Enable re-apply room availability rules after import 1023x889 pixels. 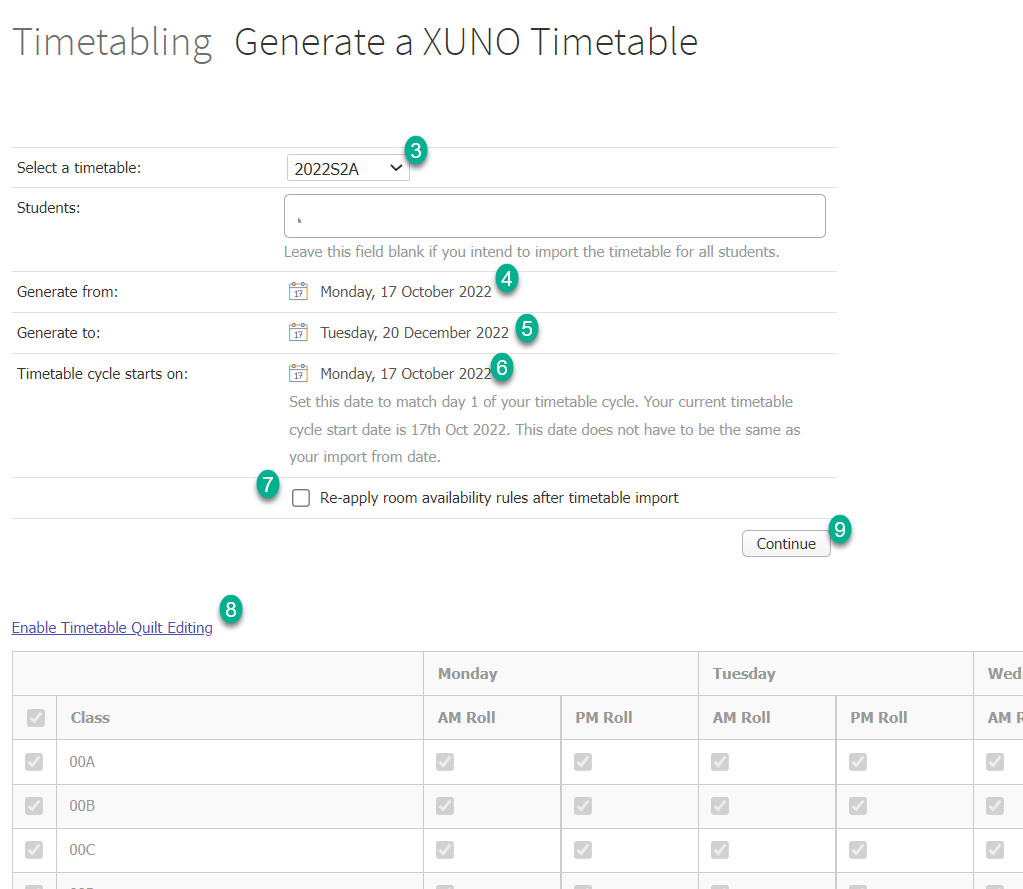click(301, 497)
